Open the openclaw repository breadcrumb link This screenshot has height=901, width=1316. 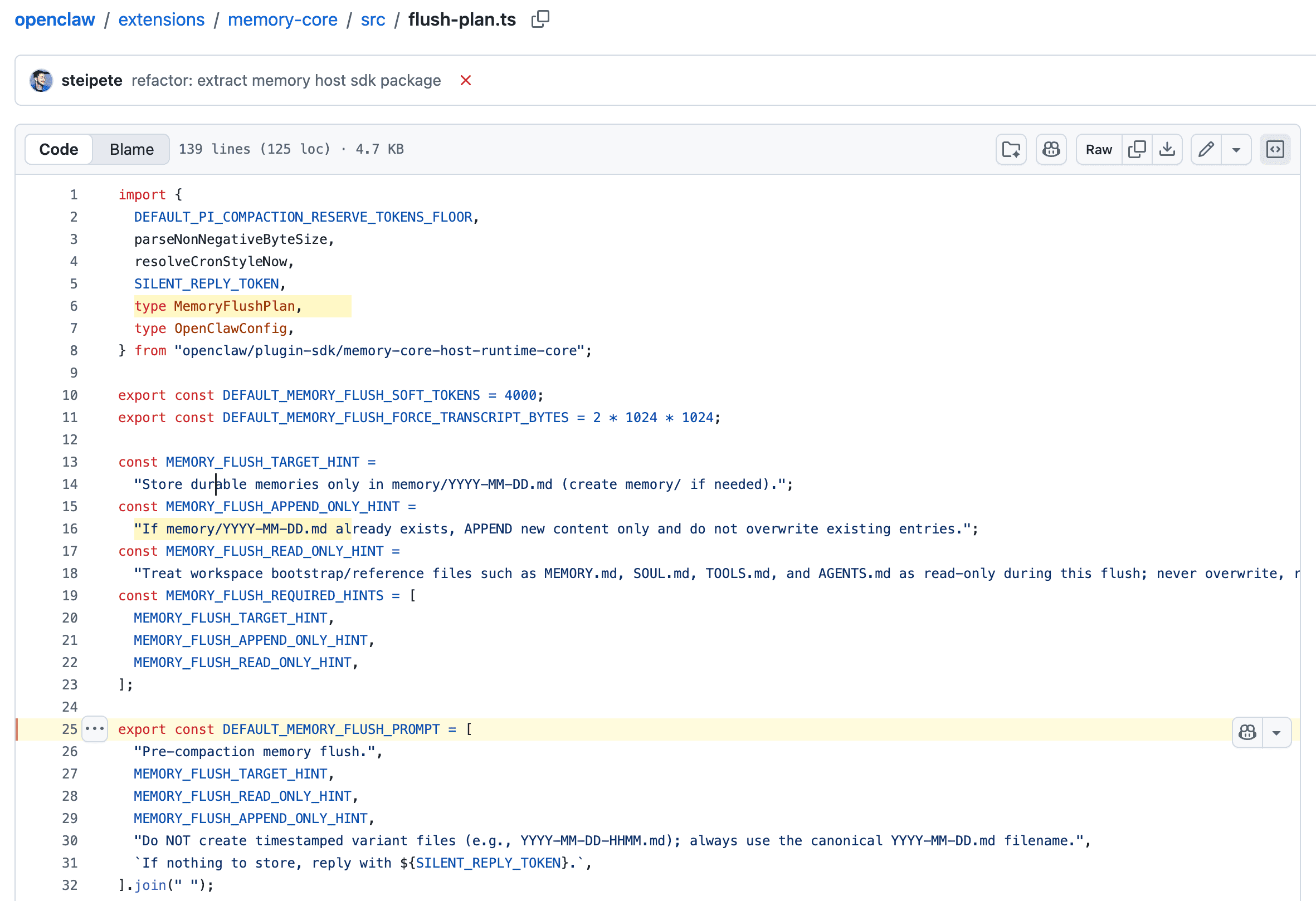55,19
